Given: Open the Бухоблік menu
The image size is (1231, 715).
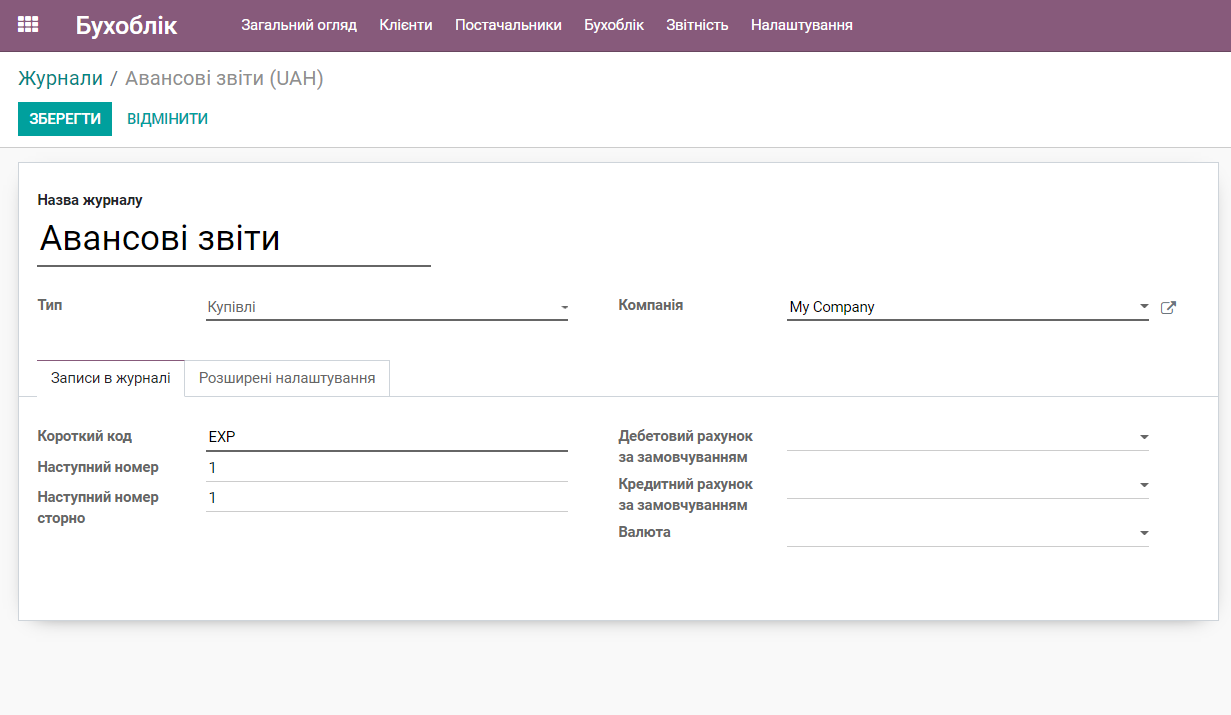Looking at the screenshot, I should tap(613, 25).
